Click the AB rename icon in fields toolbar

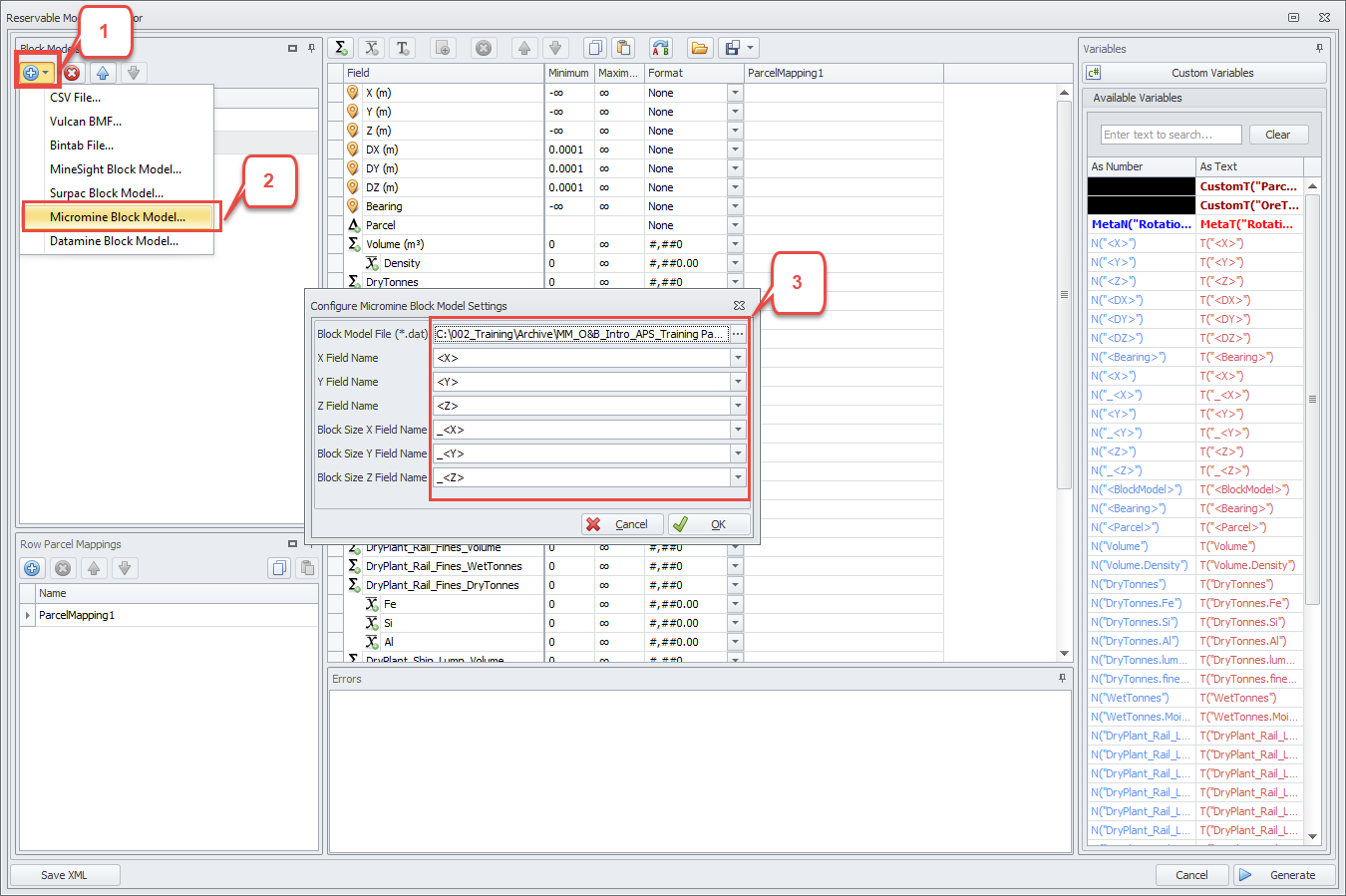tap(660, 48)
